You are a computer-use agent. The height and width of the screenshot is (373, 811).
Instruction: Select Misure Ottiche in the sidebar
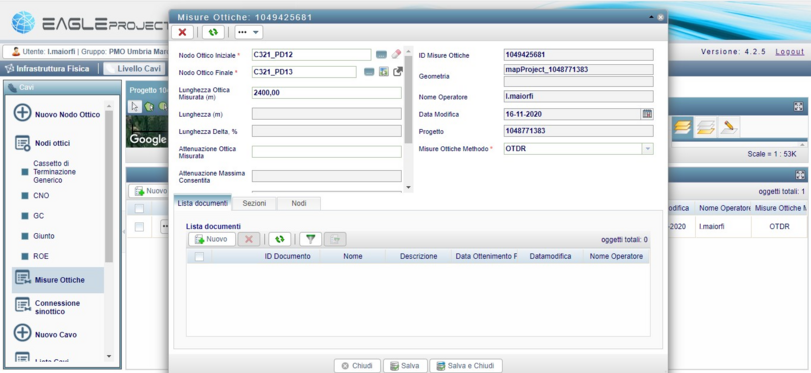58,280
